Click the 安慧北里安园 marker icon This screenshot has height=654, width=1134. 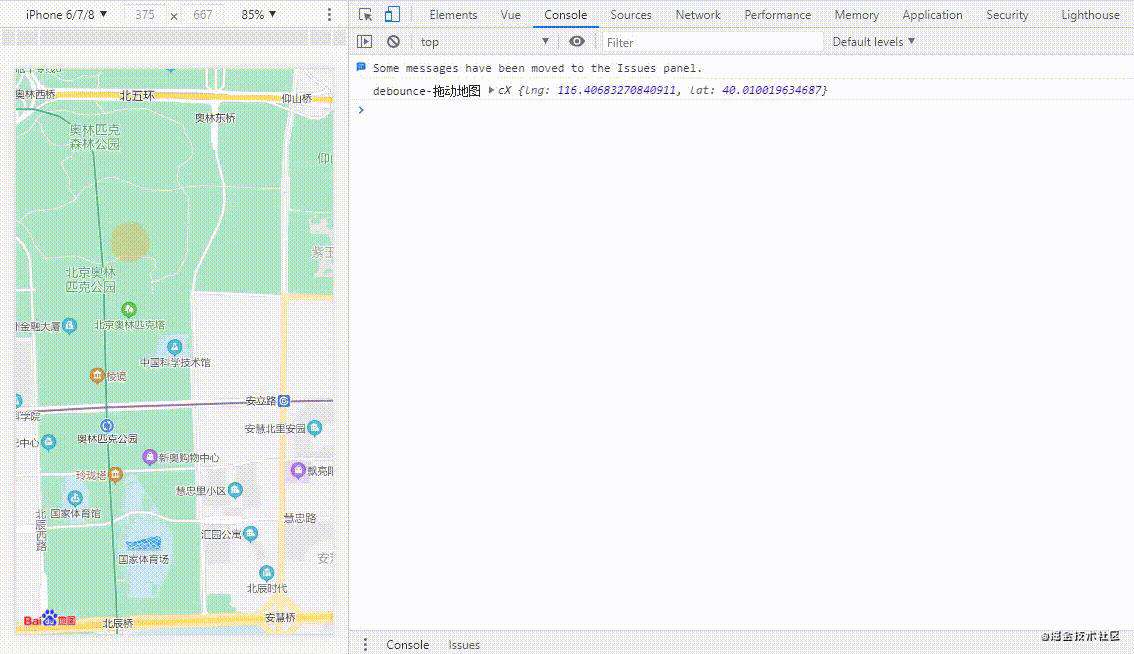(315, 428)
